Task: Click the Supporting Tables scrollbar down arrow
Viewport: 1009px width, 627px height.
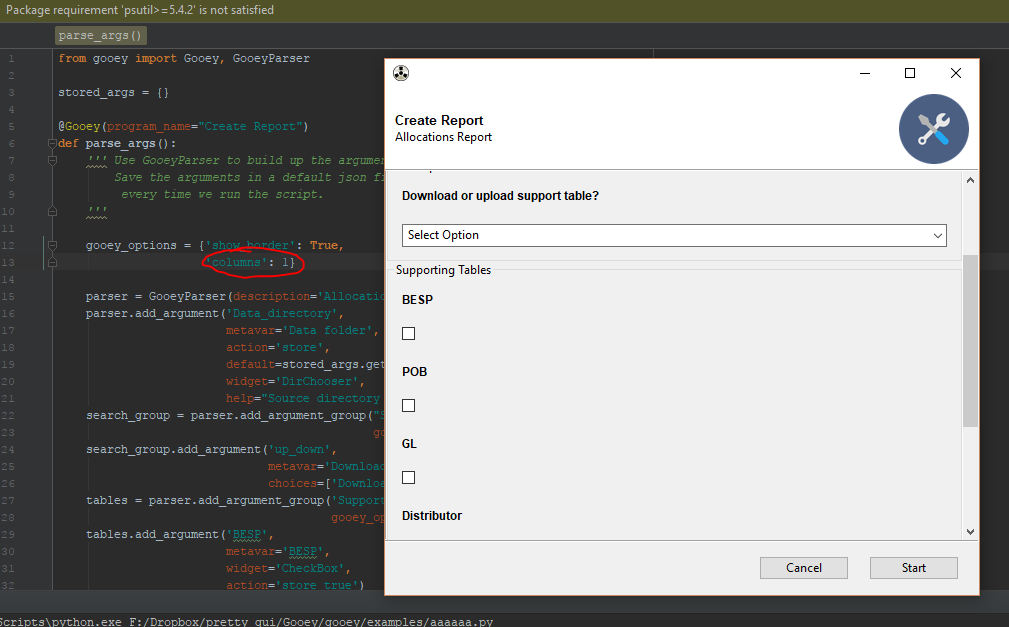Action: coord(969,531)
